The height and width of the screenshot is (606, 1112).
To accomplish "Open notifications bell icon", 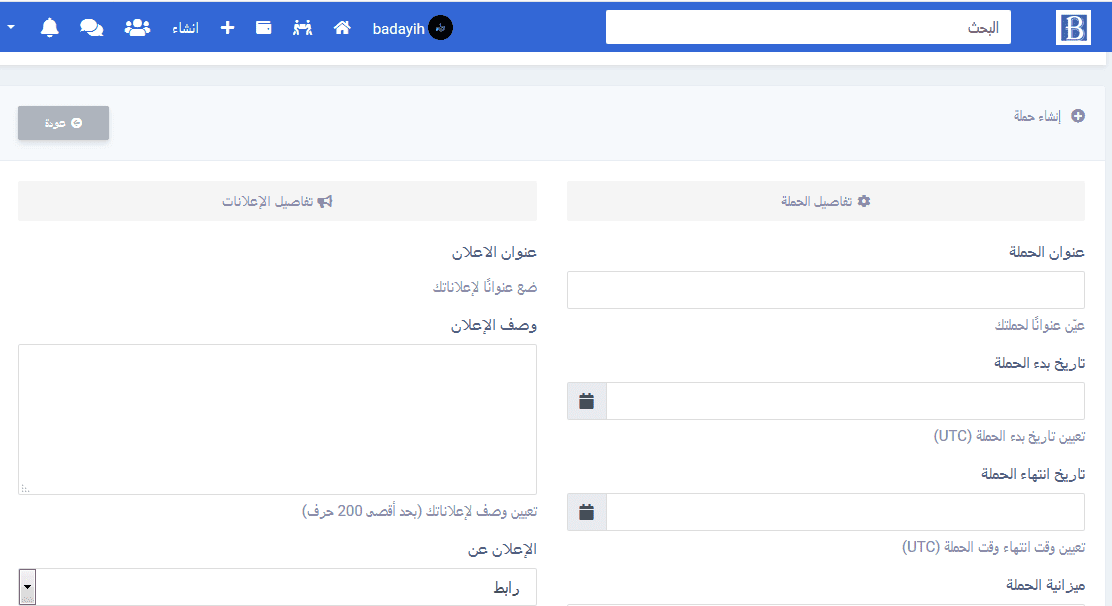I will tap(50, 28).
